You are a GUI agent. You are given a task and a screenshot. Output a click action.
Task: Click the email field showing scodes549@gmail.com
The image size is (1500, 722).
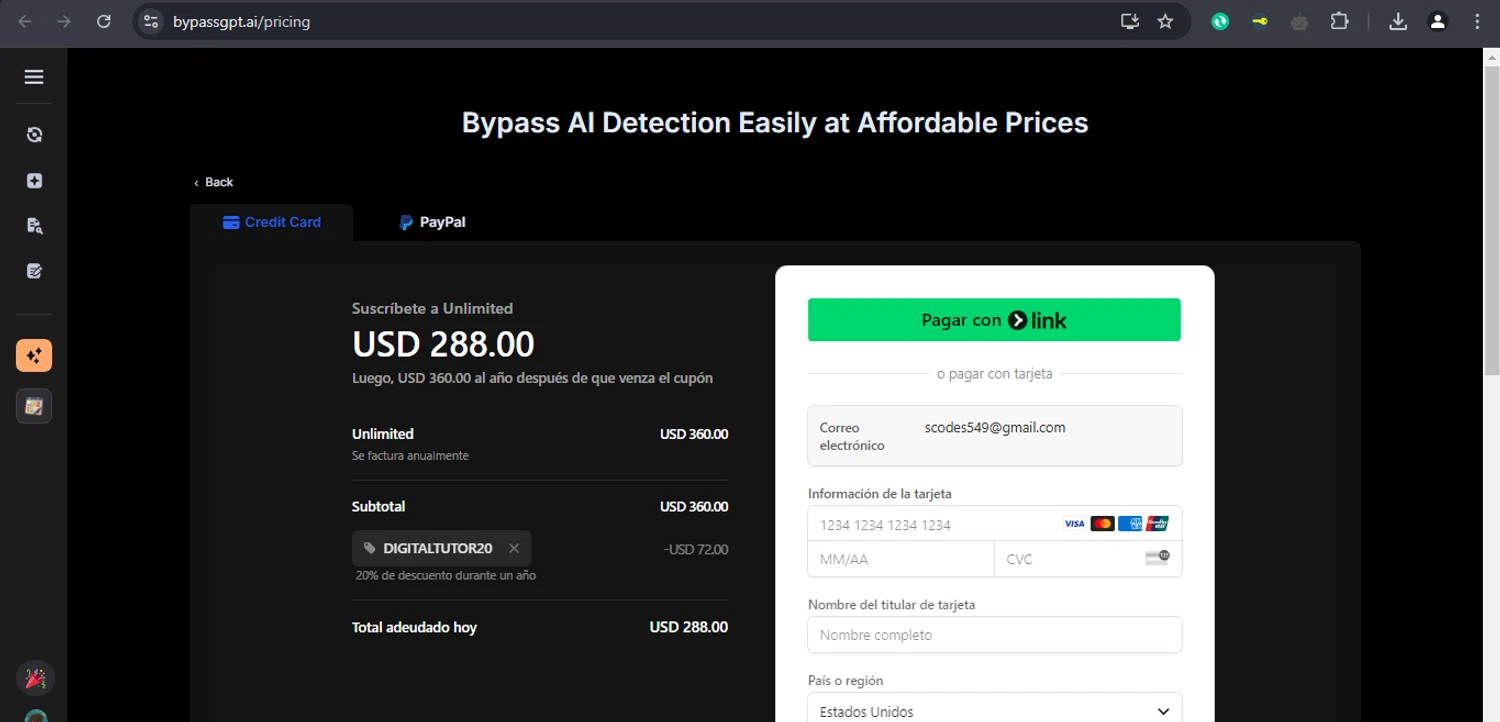pos(995,436)
